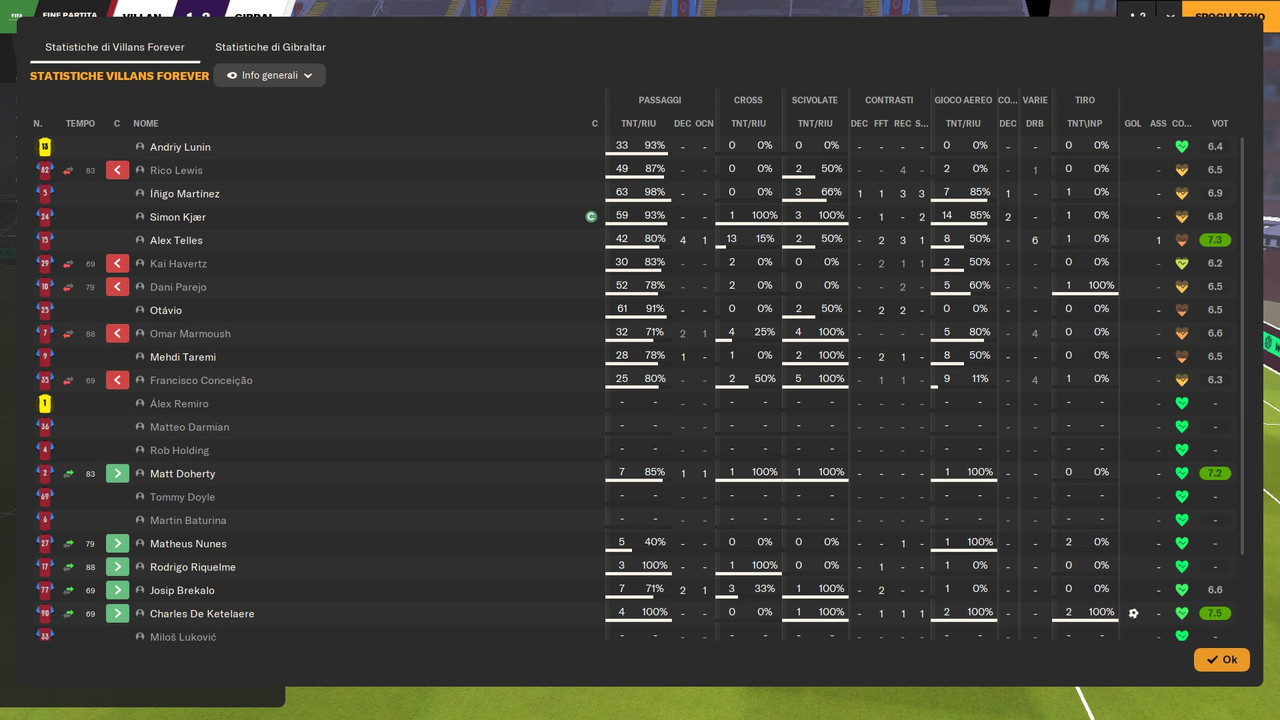Click the profile icon beside Íñigo Martínez
The width and height of the screenshot is (1280, 720).
click(140, 194)
